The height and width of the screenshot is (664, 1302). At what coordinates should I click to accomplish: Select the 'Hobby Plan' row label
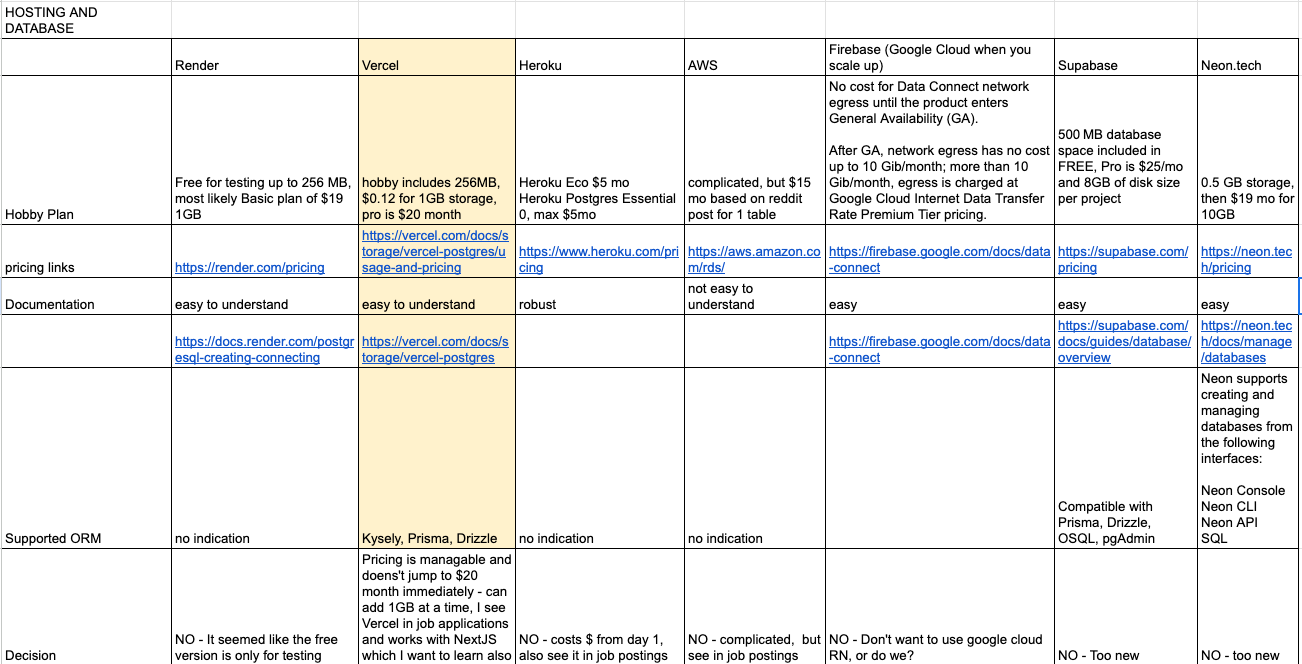pyautogui.click(x=86, y=150)
